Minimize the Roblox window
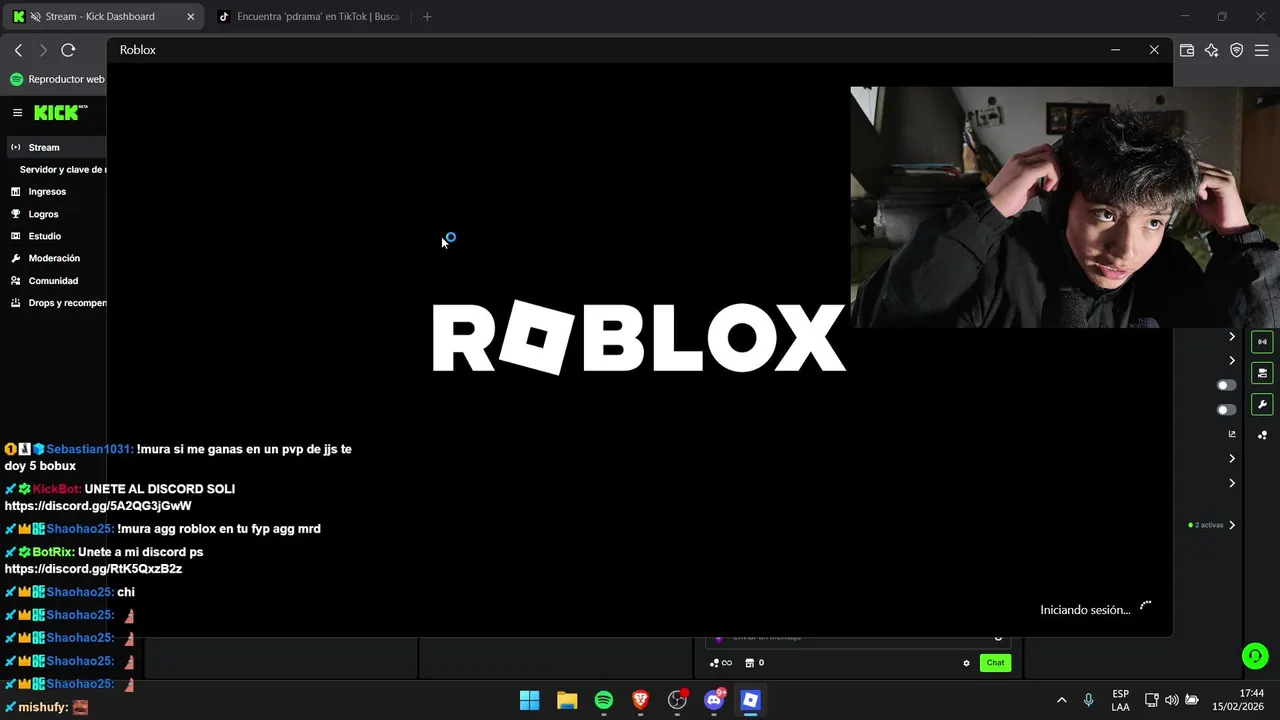1280x720 pixels. click(x=1115, y=50)
